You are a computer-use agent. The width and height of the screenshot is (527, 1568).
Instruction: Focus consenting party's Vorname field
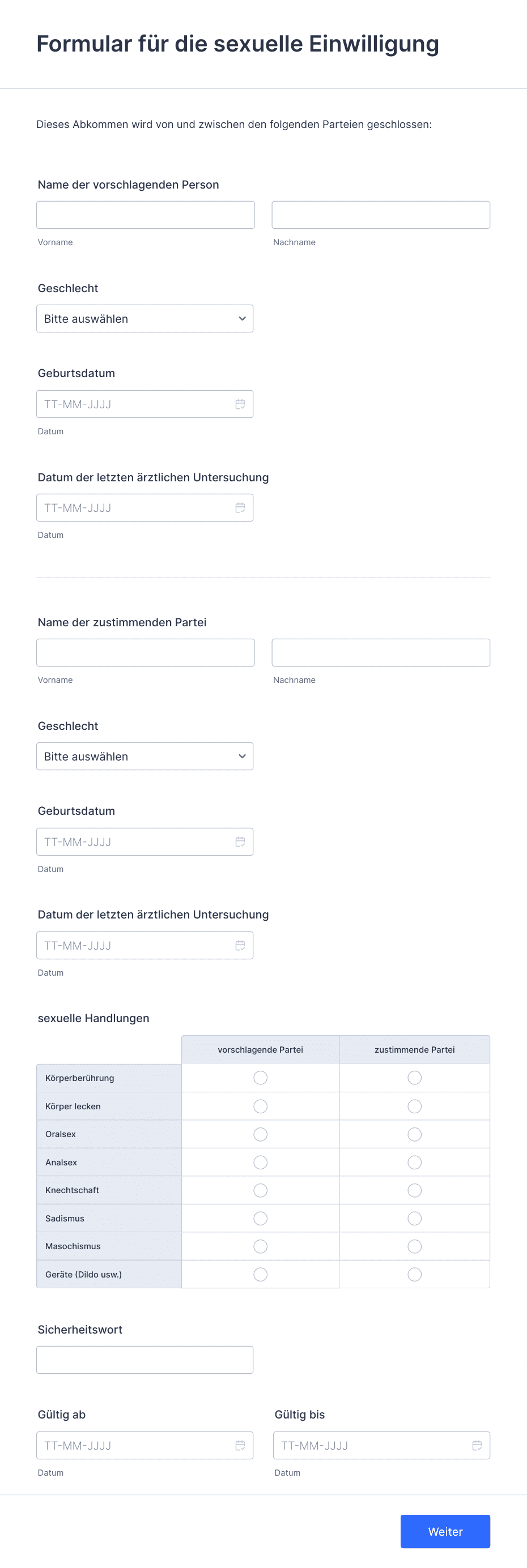click(146, 652)
